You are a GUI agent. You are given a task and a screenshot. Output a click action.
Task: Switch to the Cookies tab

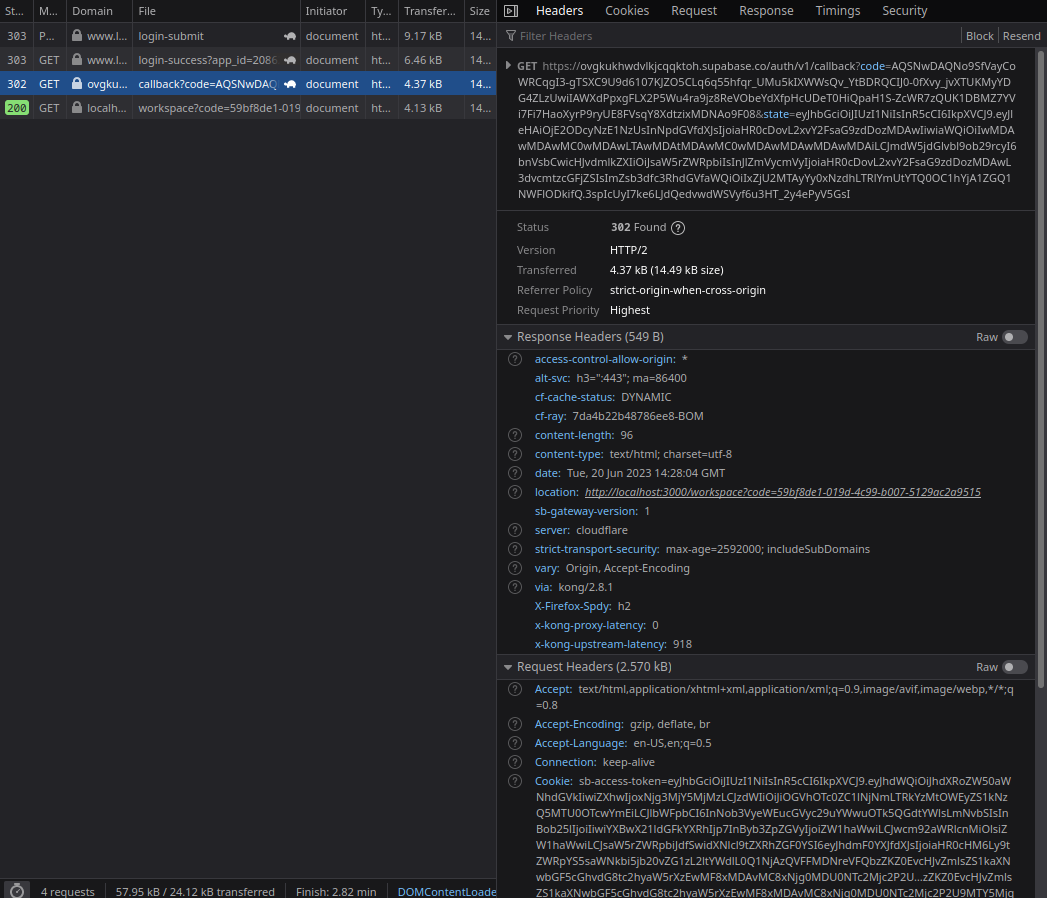coord(627,11)
